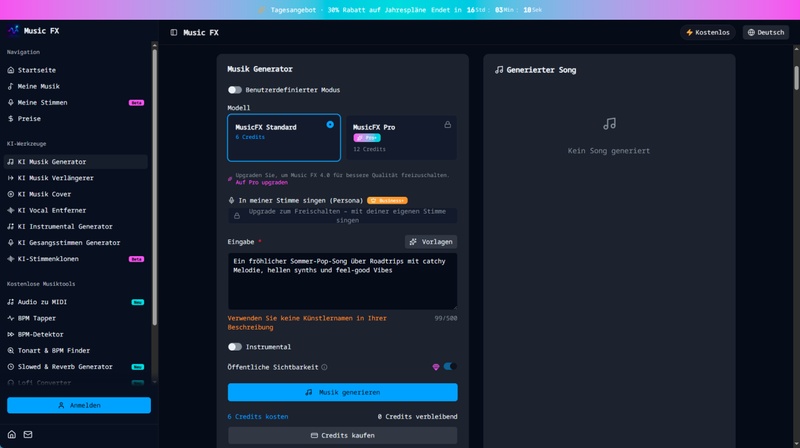This screenshot has height=448, width=800.
Task: Click the Kein Song generiert text
Action: coord(609,151)
